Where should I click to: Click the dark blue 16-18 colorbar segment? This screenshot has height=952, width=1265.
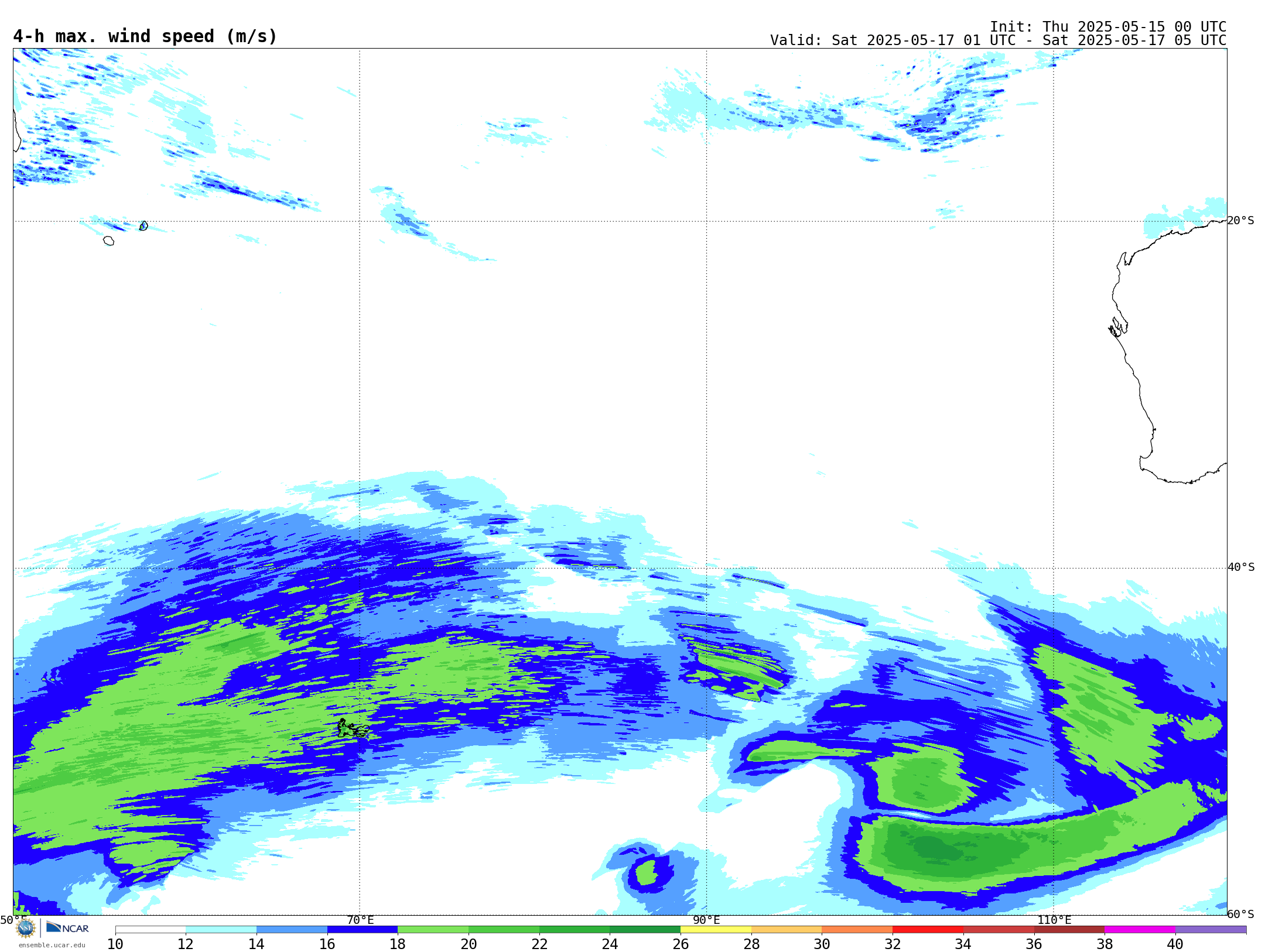(363, 930)
